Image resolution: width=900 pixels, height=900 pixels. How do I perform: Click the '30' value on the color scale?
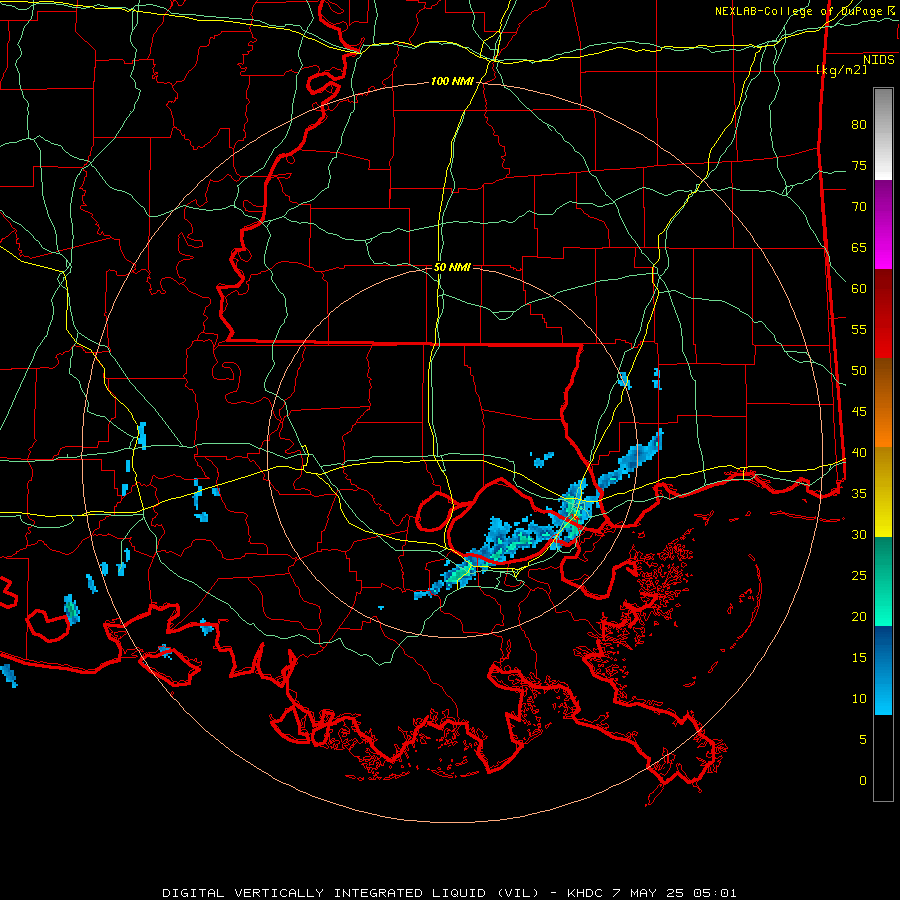click(859, 535)
